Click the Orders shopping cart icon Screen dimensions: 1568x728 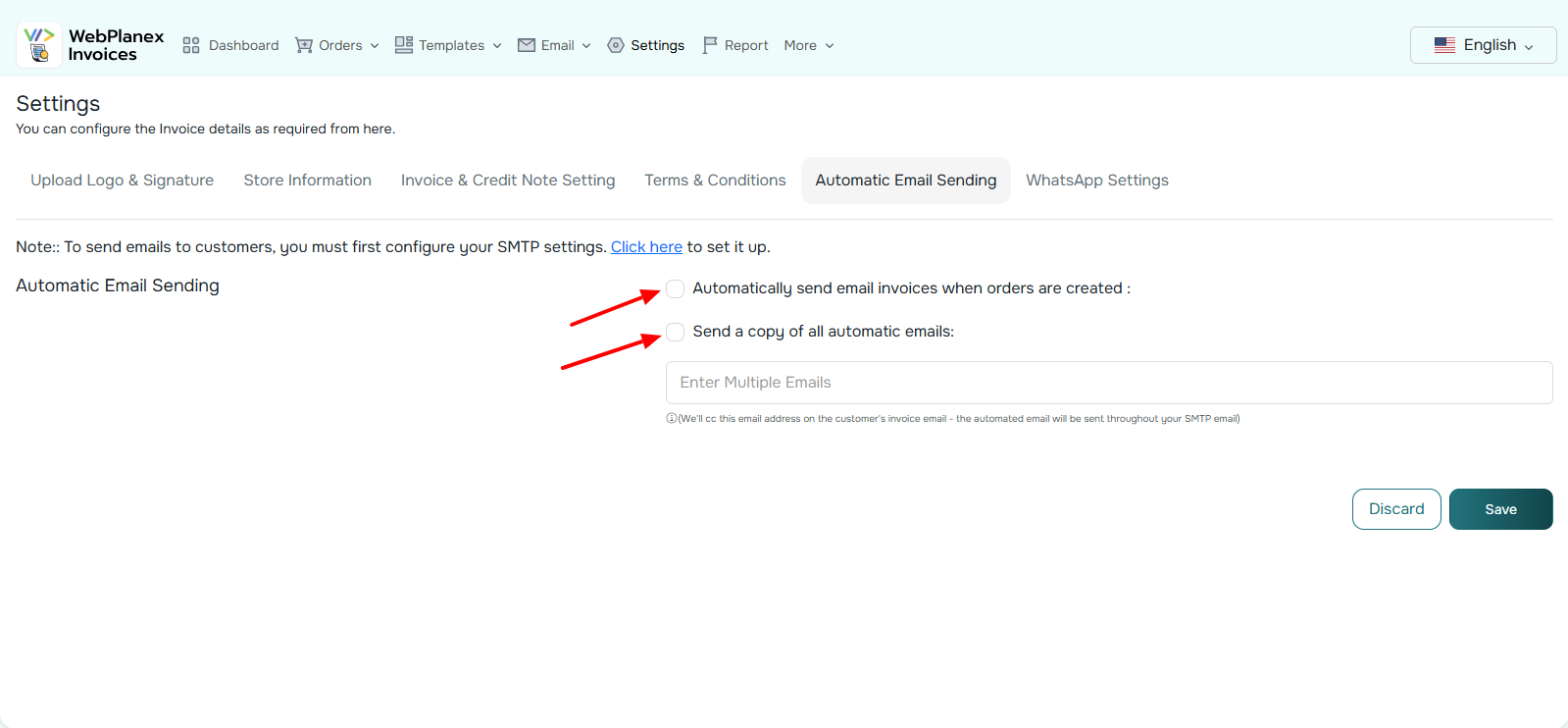pos(304,45)
